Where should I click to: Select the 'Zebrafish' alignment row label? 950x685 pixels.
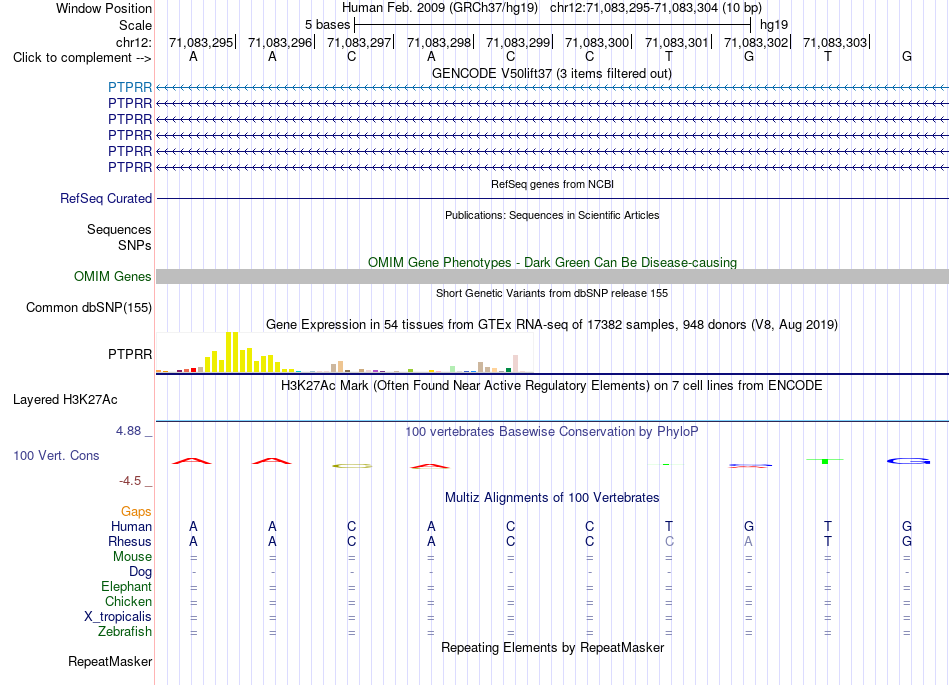pyautogui.click(x=125, y=632)
